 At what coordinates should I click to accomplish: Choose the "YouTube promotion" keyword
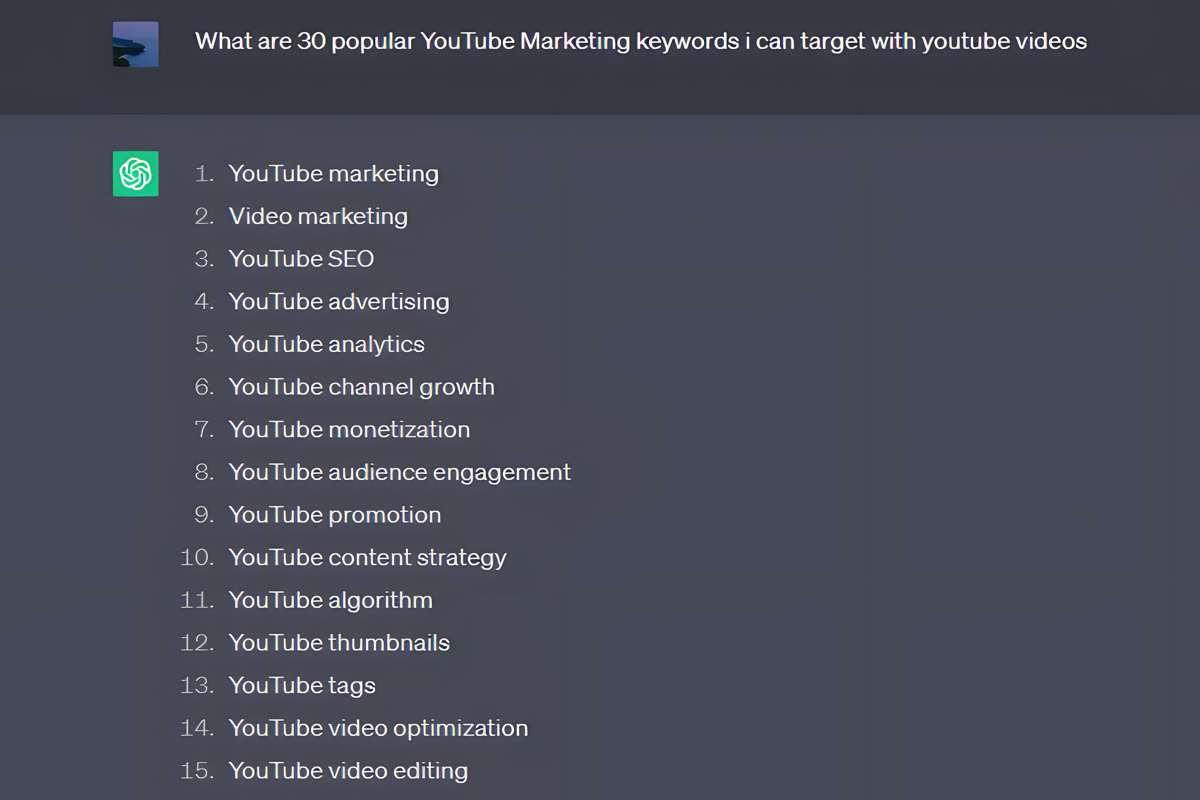coord(334,515)
